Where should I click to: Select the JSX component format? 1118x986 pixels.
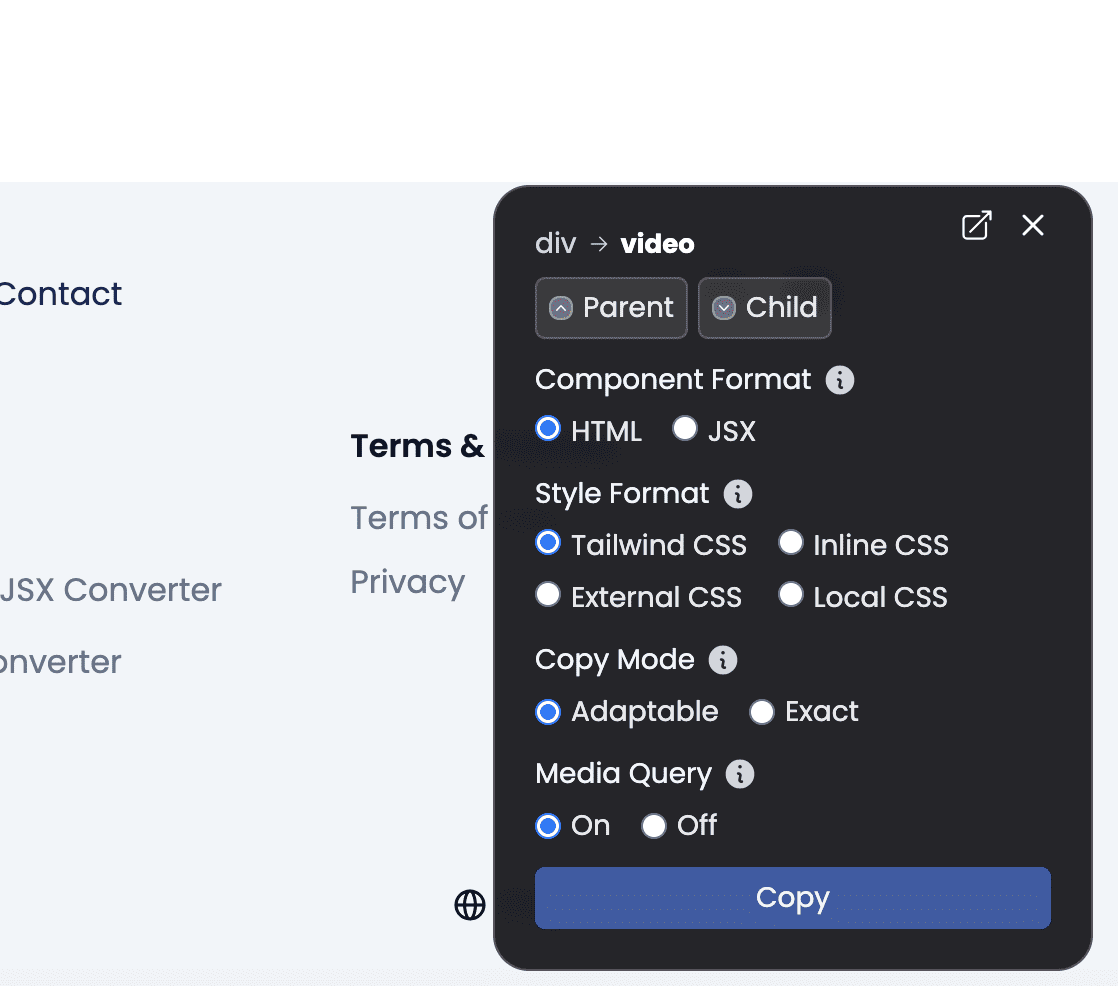pyautogui.click(x=685, y=430)
